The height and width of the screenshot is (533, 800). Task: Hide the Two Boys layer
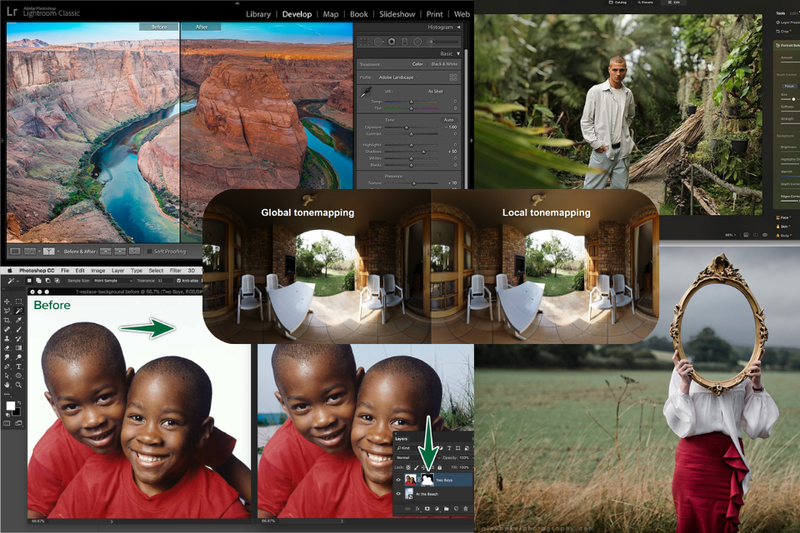coord(398,479)
